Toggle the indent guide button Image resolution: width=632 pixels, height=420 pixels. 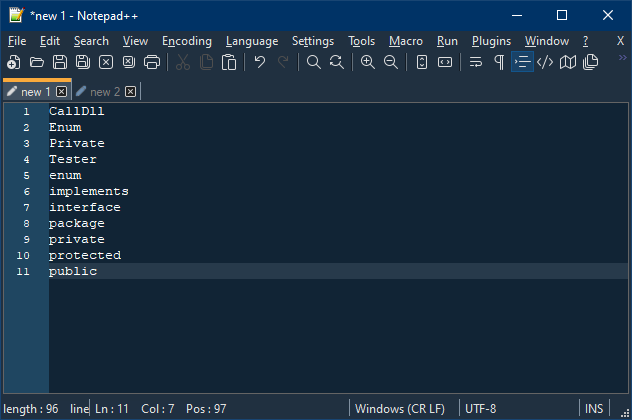click(522, 62)
